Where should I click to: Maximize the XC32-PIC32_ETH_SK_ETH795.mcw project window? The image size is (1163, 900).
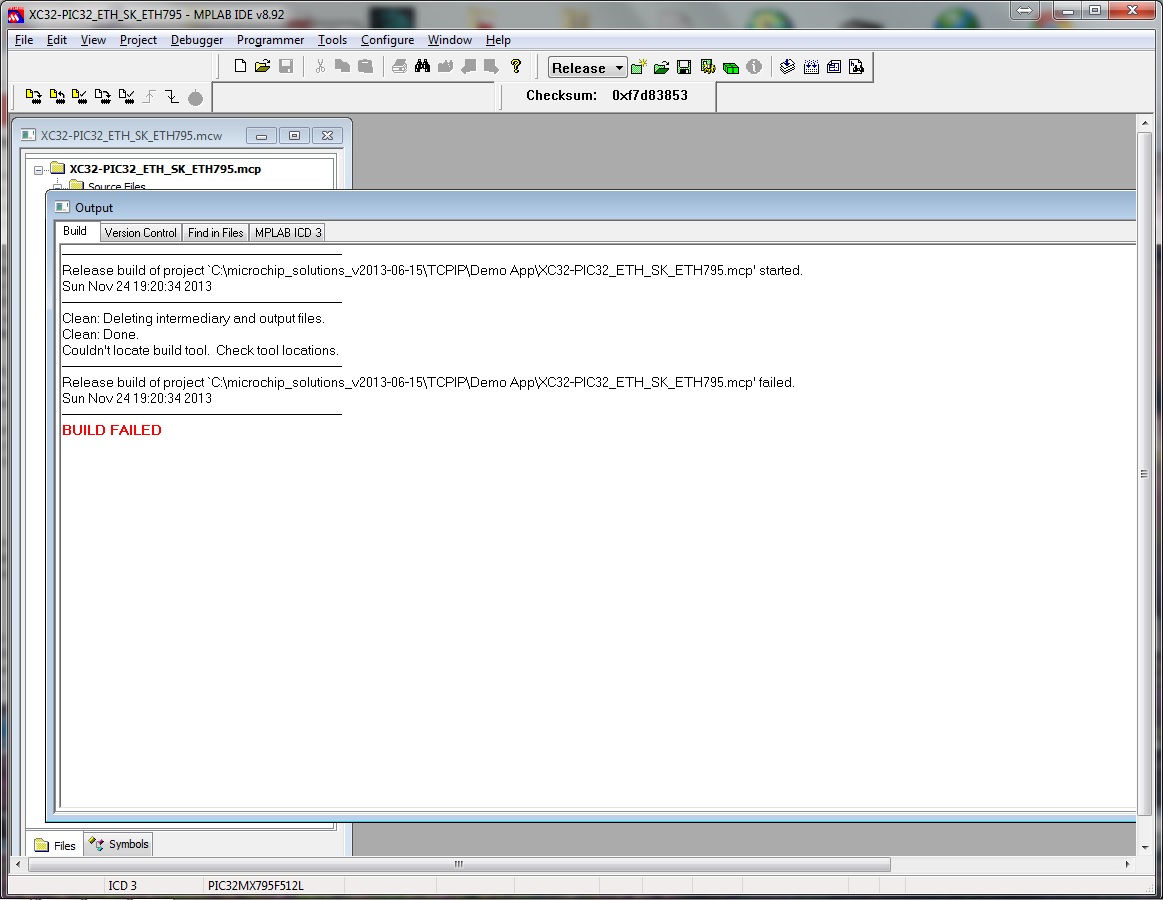(x=294, y=136)
